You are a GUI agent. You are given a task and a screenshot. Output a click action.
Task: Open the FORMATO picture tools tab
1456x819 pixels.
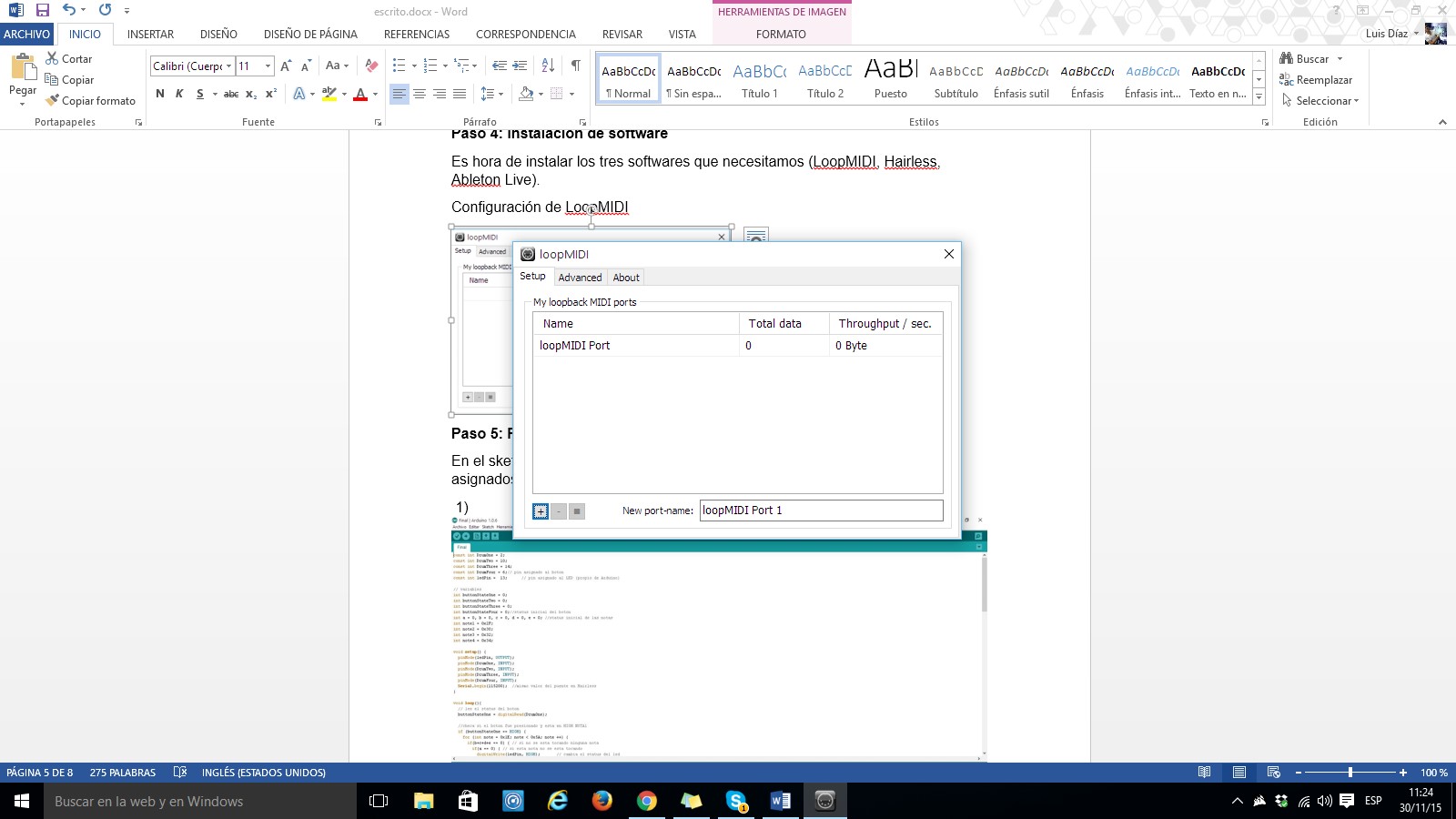click(781, 35)
